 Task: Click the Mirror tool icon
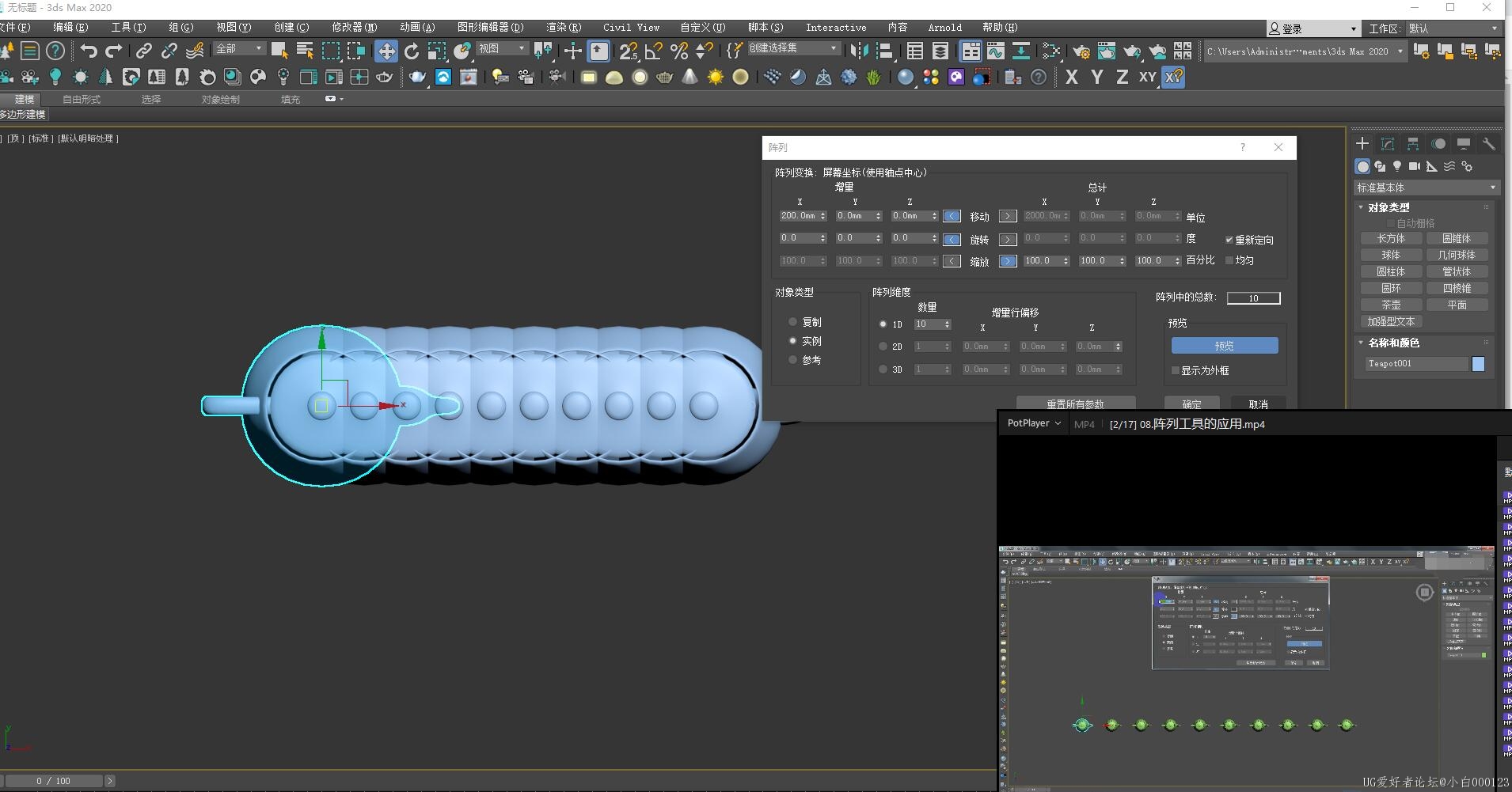(859, 51)
